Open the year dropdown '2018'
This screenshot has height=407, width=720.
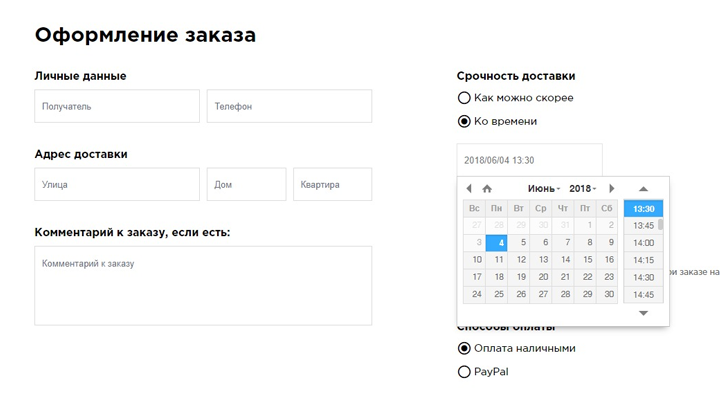(582, 189)
